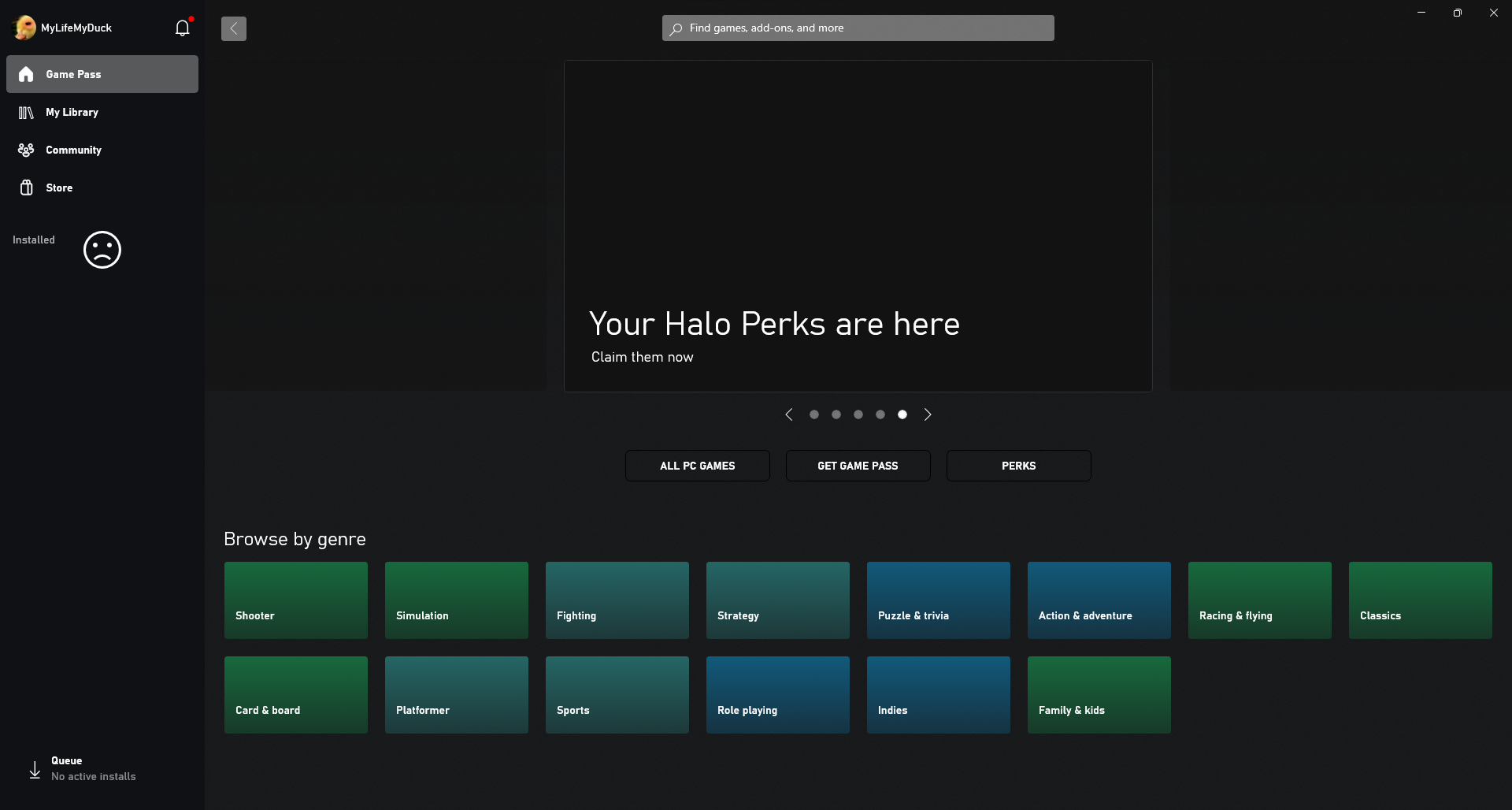Click the PERKS button

pyautogui.click(x=1019, y=466)
